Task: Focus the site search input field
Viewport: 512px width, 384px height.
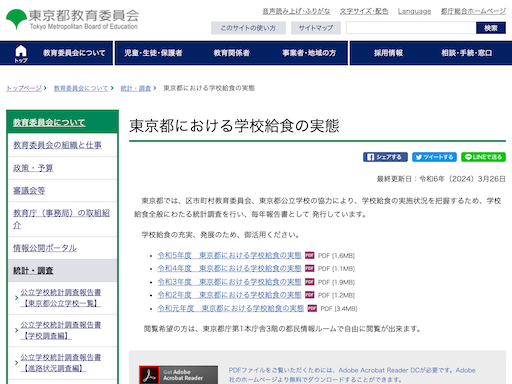Action: tap(411, 28)
